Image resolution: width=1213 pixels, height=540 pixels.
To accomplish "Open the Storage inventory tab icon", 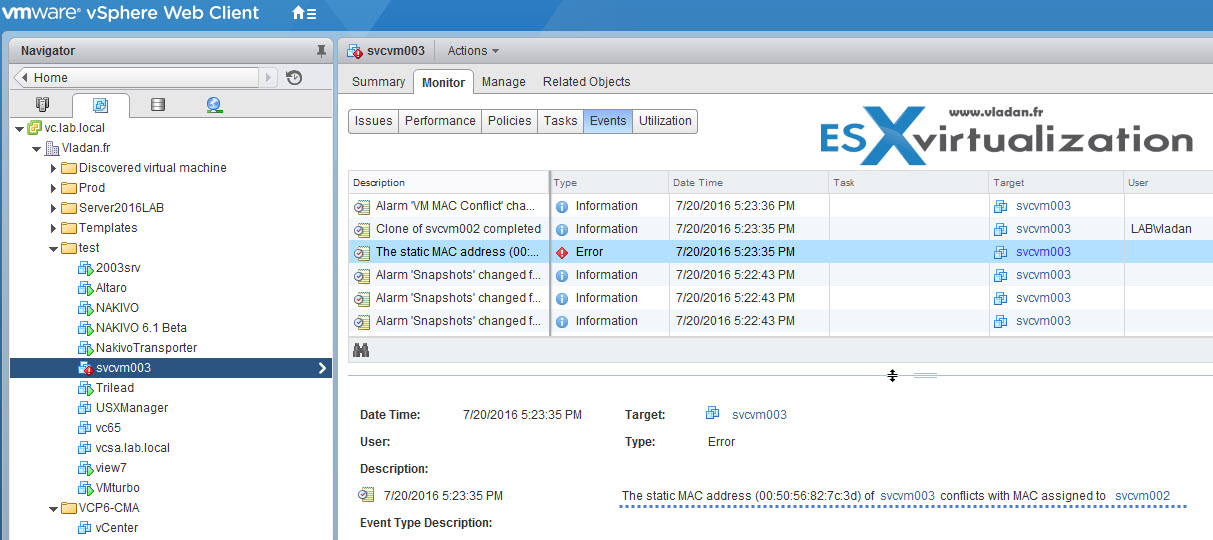I will 157,105.
